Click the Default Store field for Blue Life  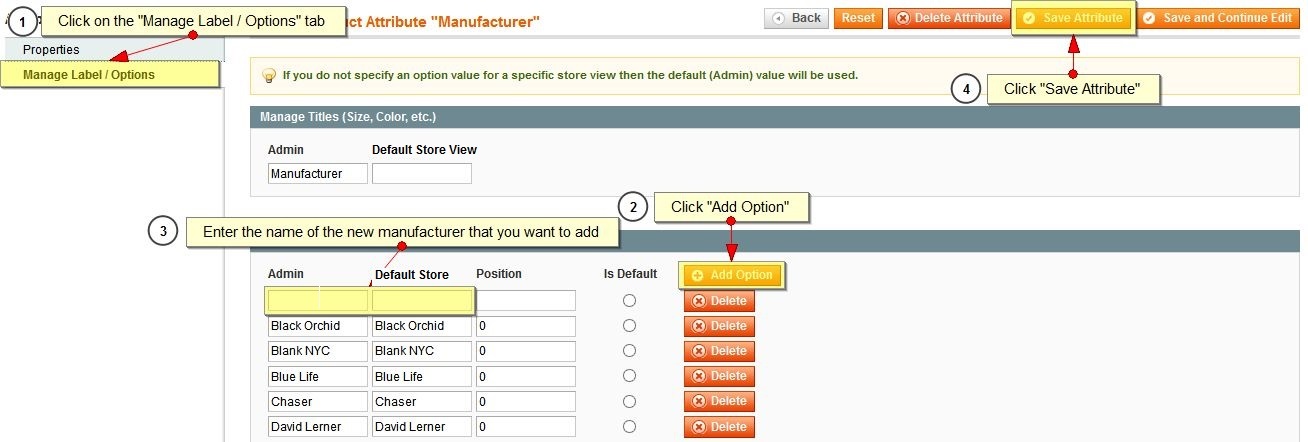(422, 377)
